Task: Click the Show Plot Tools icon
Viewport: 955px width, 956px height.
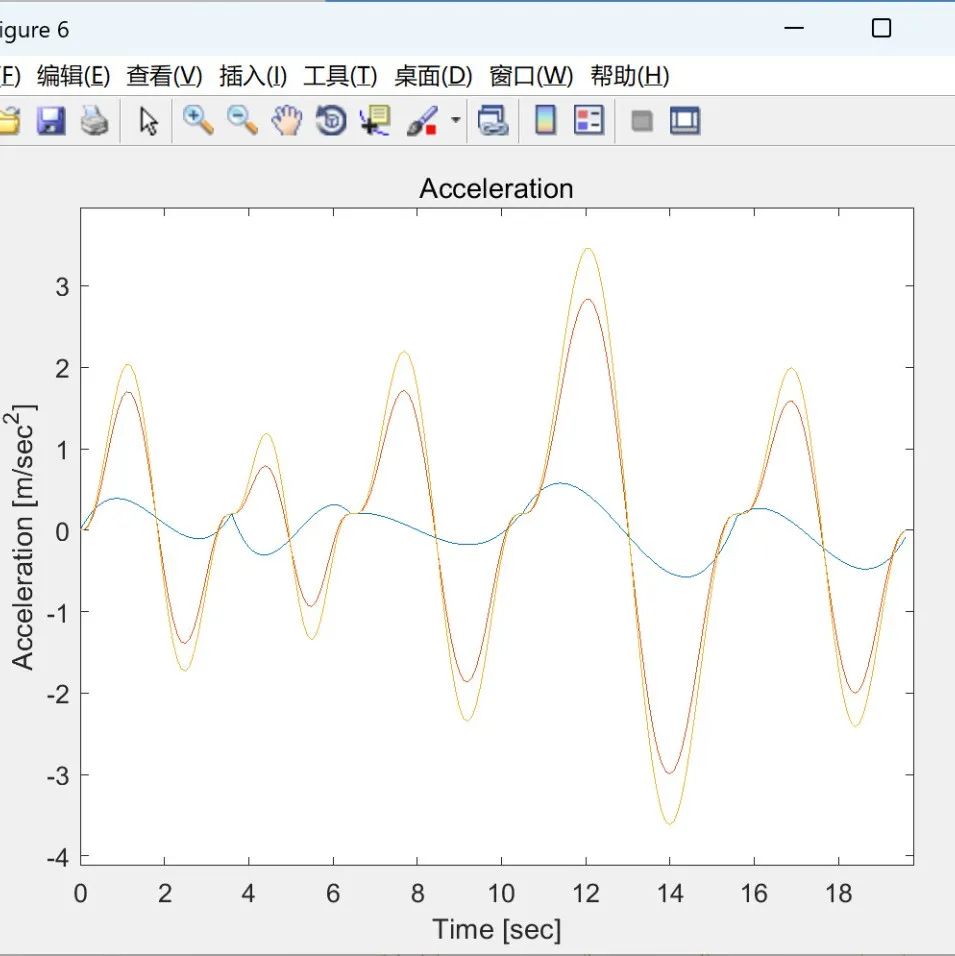Action: pos(685,120)
